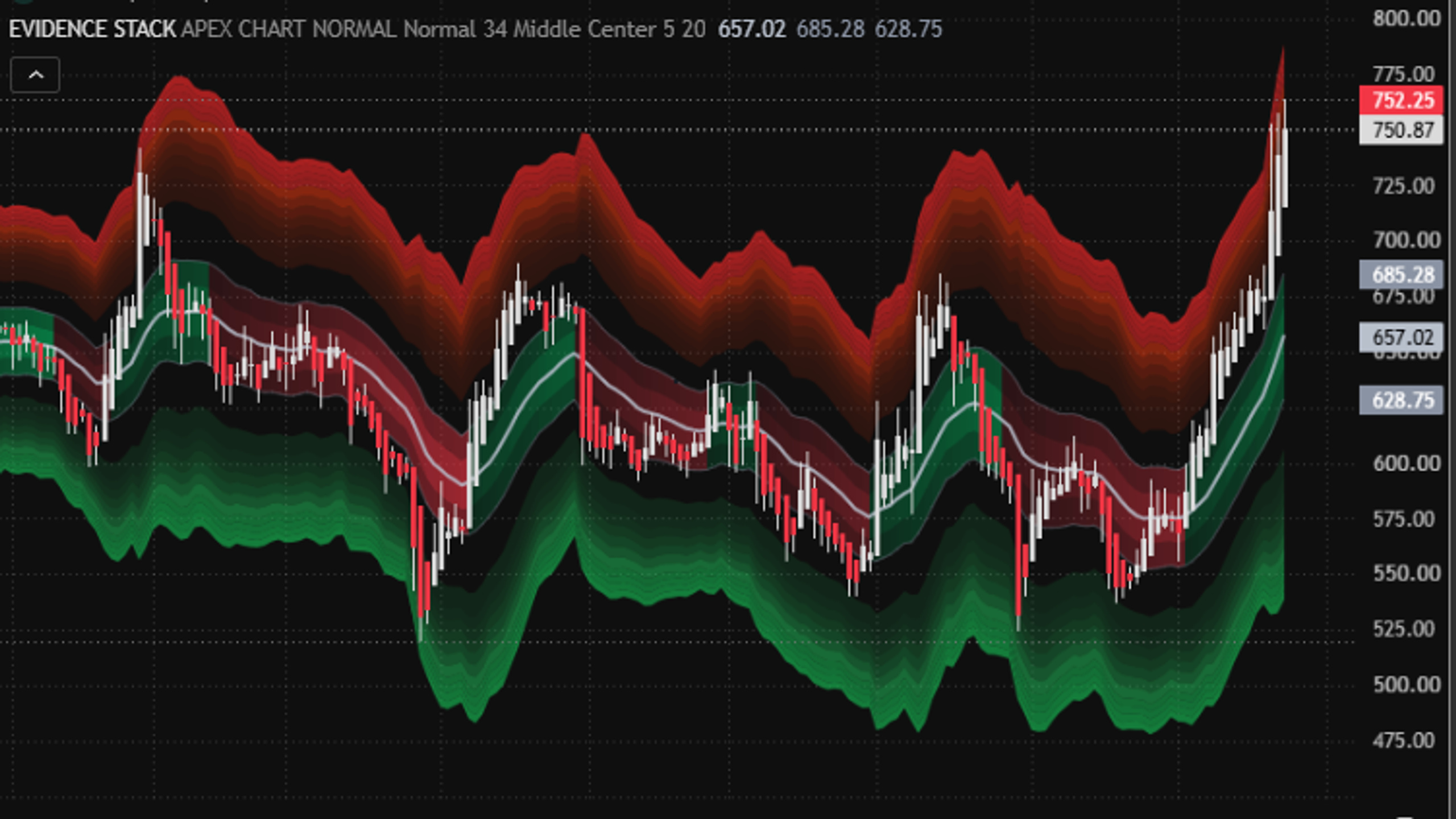Click the EVIDENCE STACK indicator title
This screenshot has width=1456, height=819.
point(92,29)
